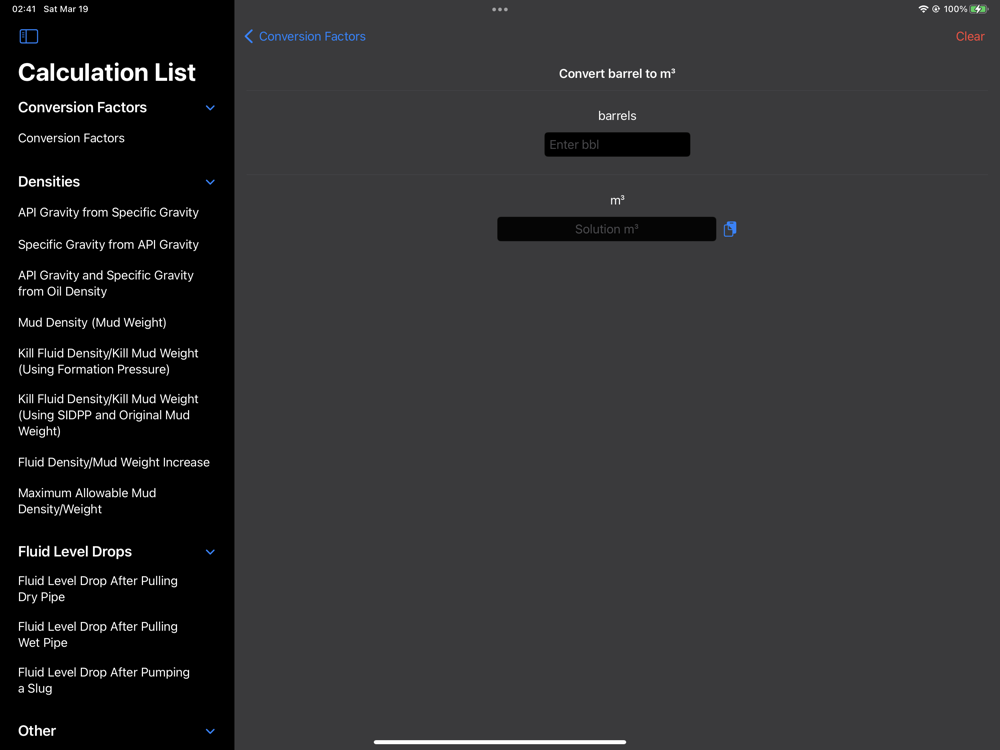Select the Solution m³ output field
The height and width of the screenshot is (750, 1000).
pyautogui.click(x=607, y=229)
